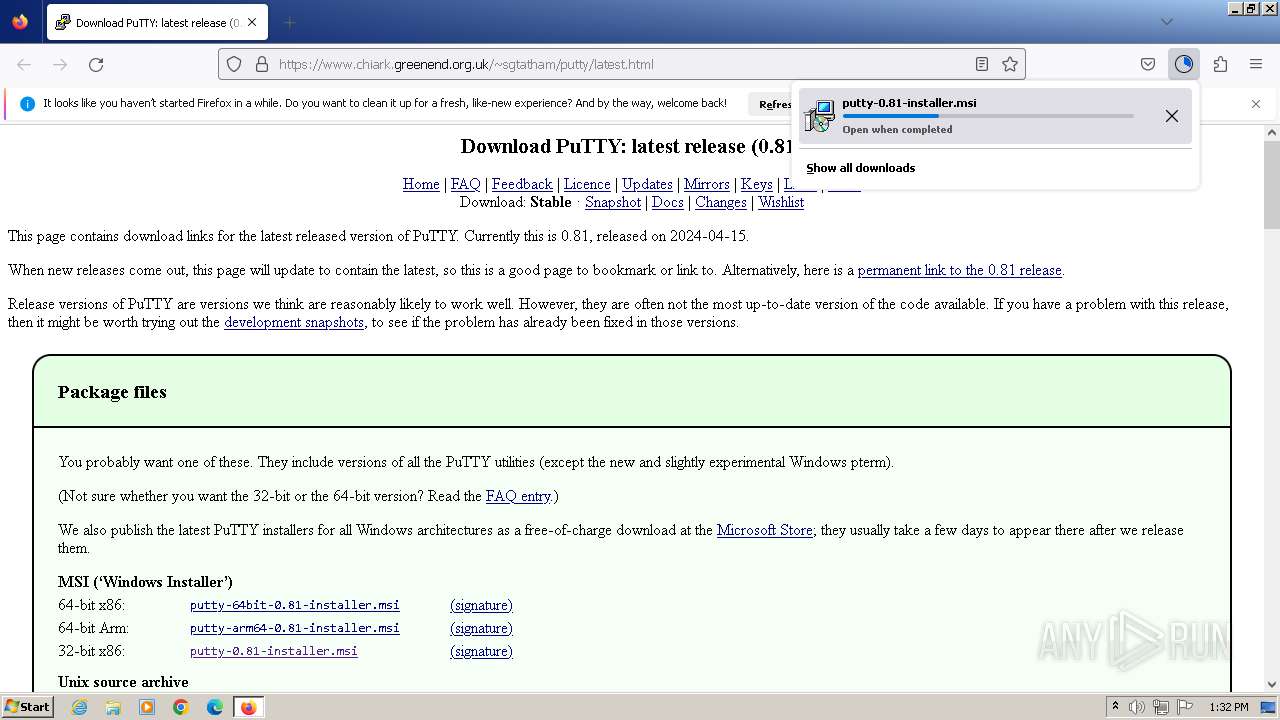This screenshot has height=720, width=1280.
Task: Click the 1:32 PM clock
Action: (x=1228, y=707)
